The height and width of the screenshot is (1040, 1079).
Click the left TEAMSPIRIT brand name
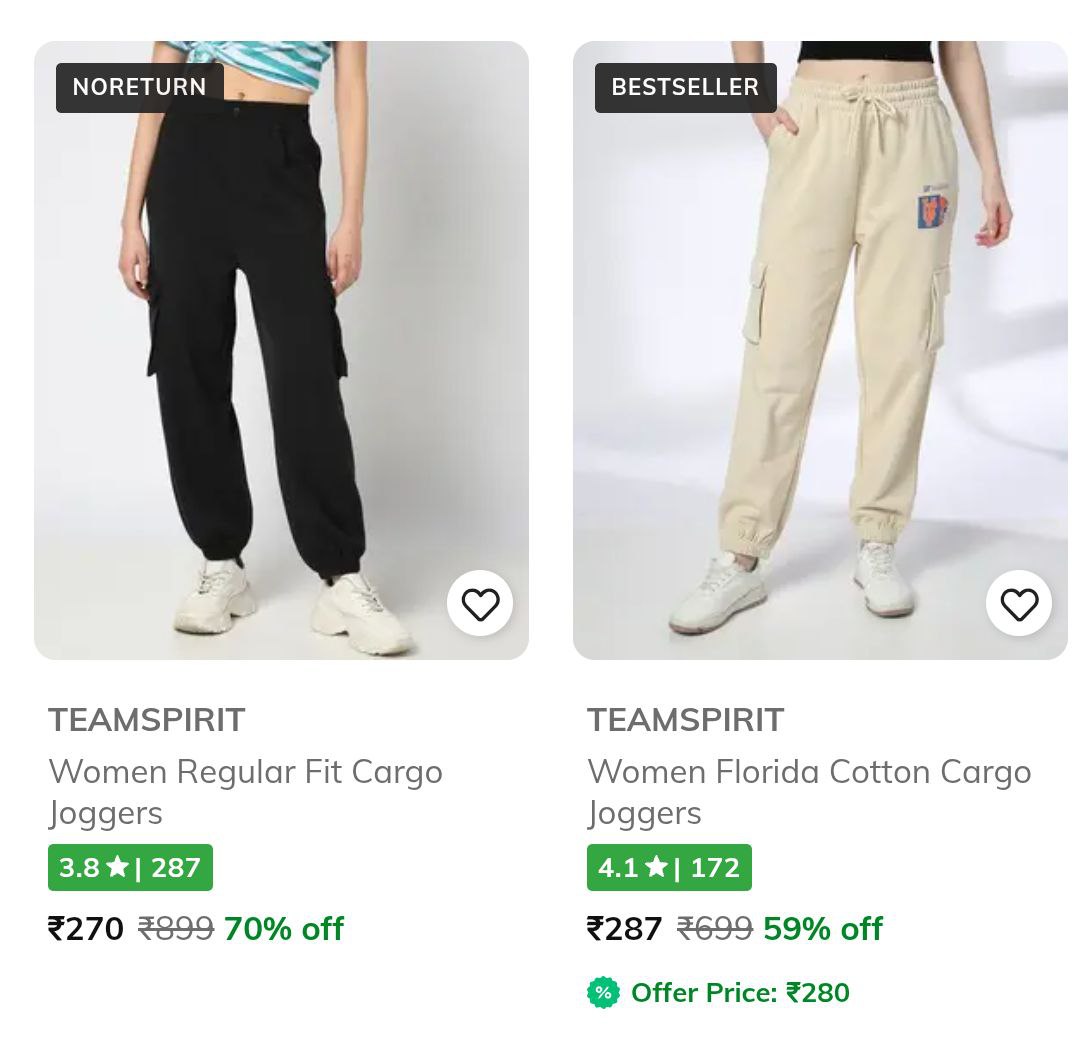click(x=146, y=719)
